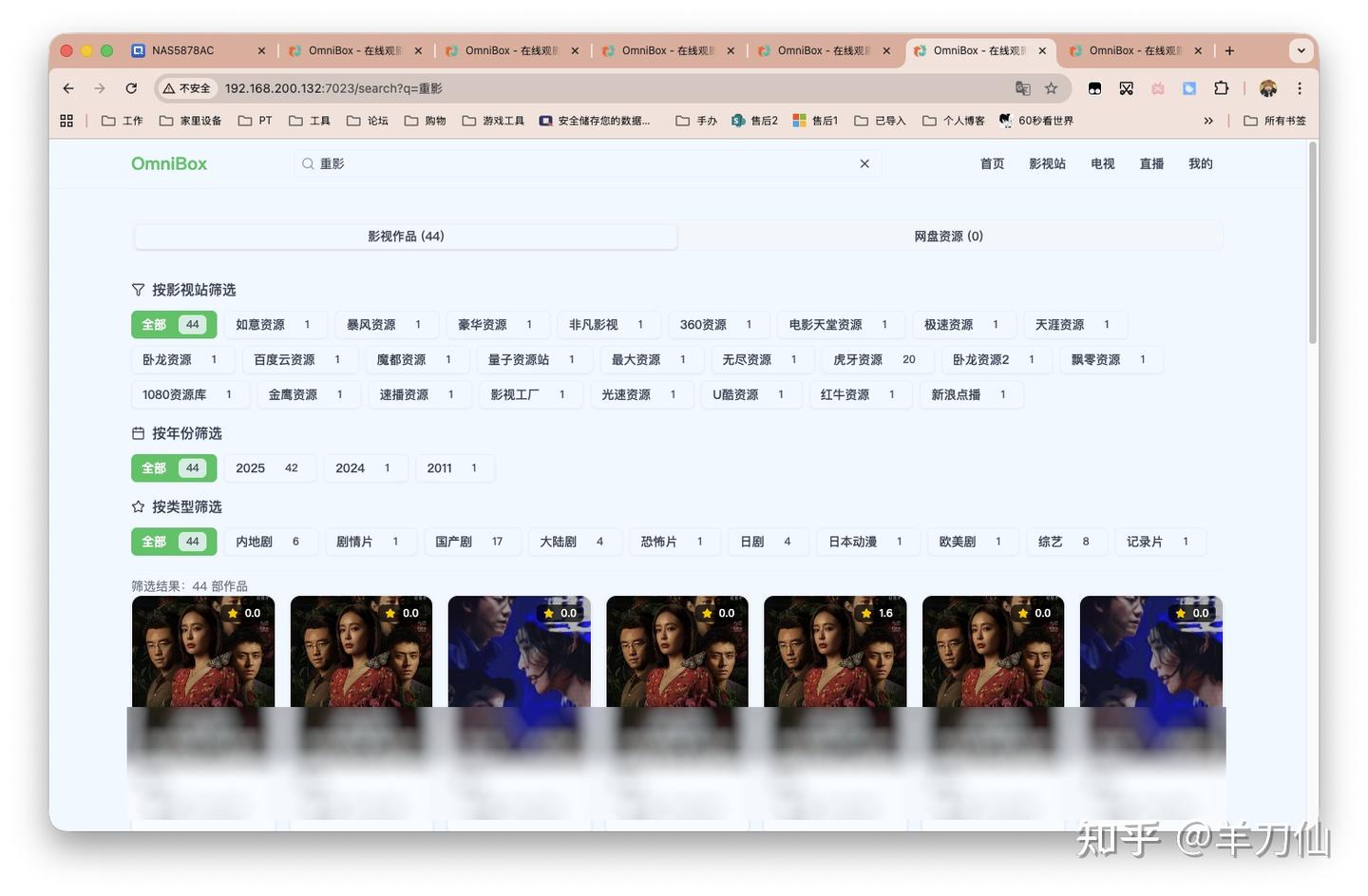Clear the search box with the X icon
1368x896 pixels.
point(864,163)
